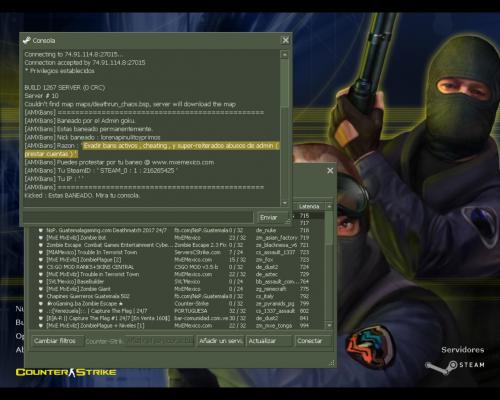Focus the console command input field
Screen dimensions: 500x400
[x=139, y=217]
